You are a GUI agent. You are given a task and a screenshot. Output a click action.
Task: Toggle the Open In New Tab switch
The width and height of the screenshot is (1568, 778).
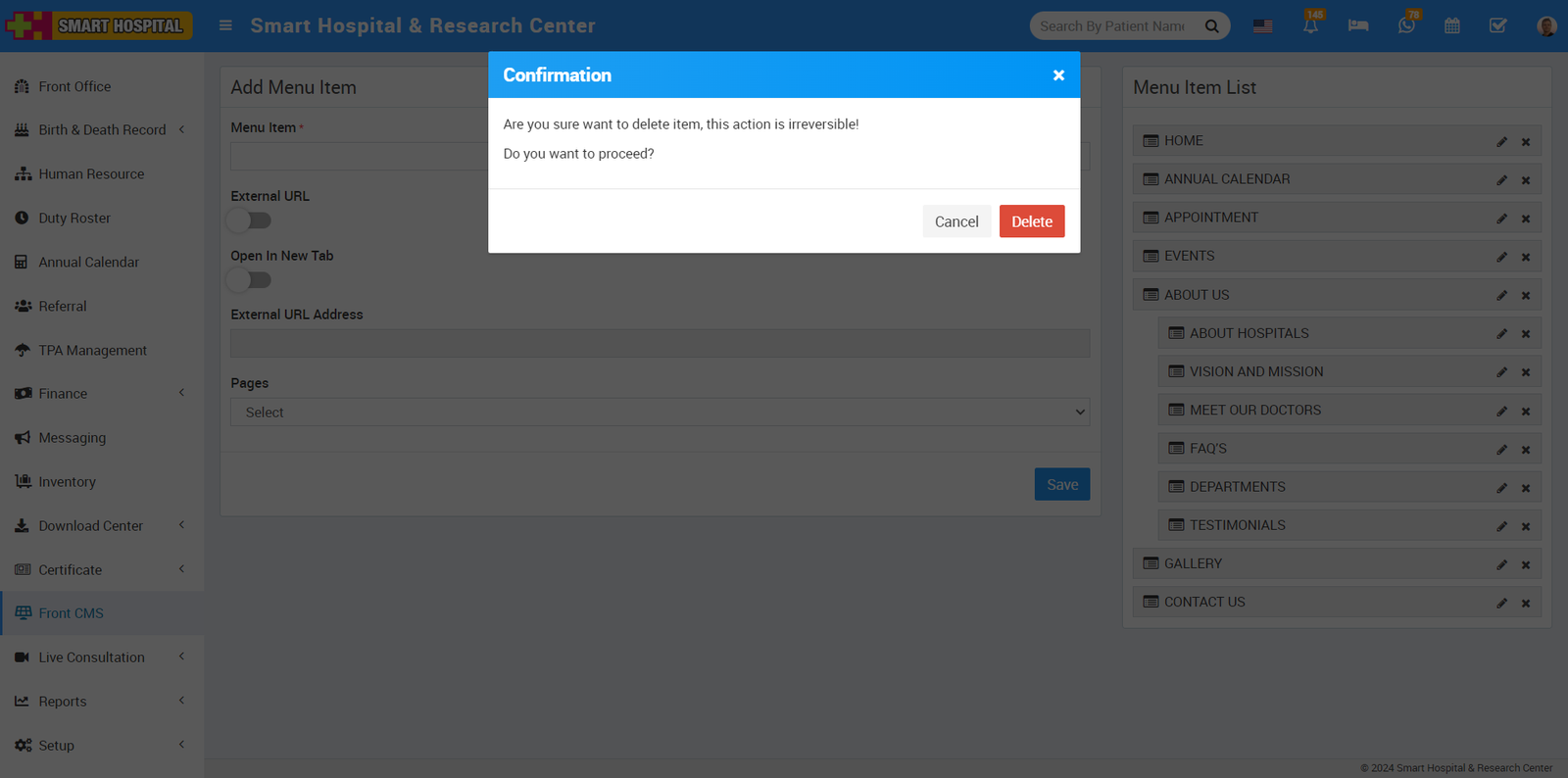250,280
